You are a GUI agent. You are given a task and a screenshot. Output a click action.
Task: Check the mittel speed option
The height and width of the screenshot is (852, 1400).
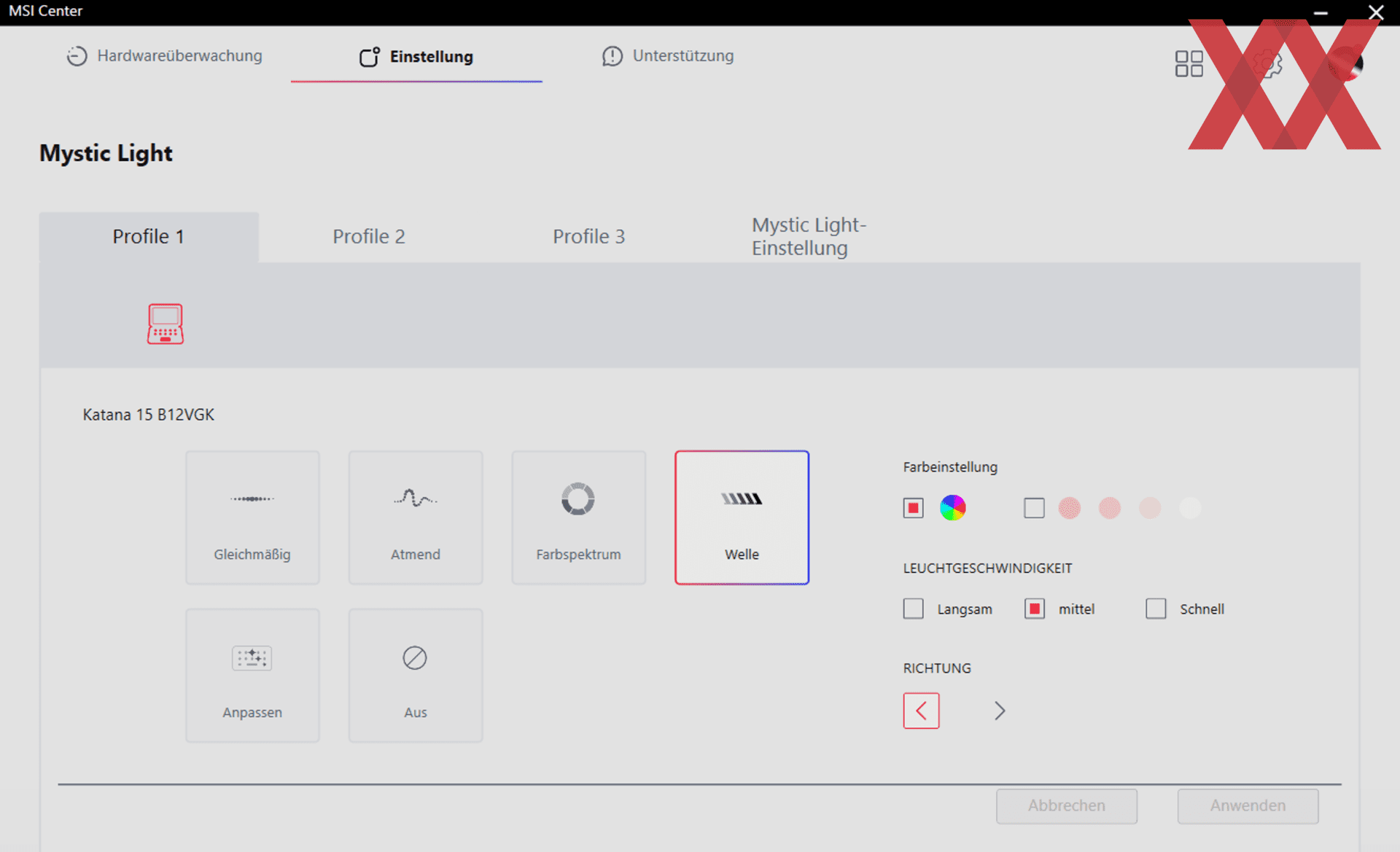tap(1035, 609)
